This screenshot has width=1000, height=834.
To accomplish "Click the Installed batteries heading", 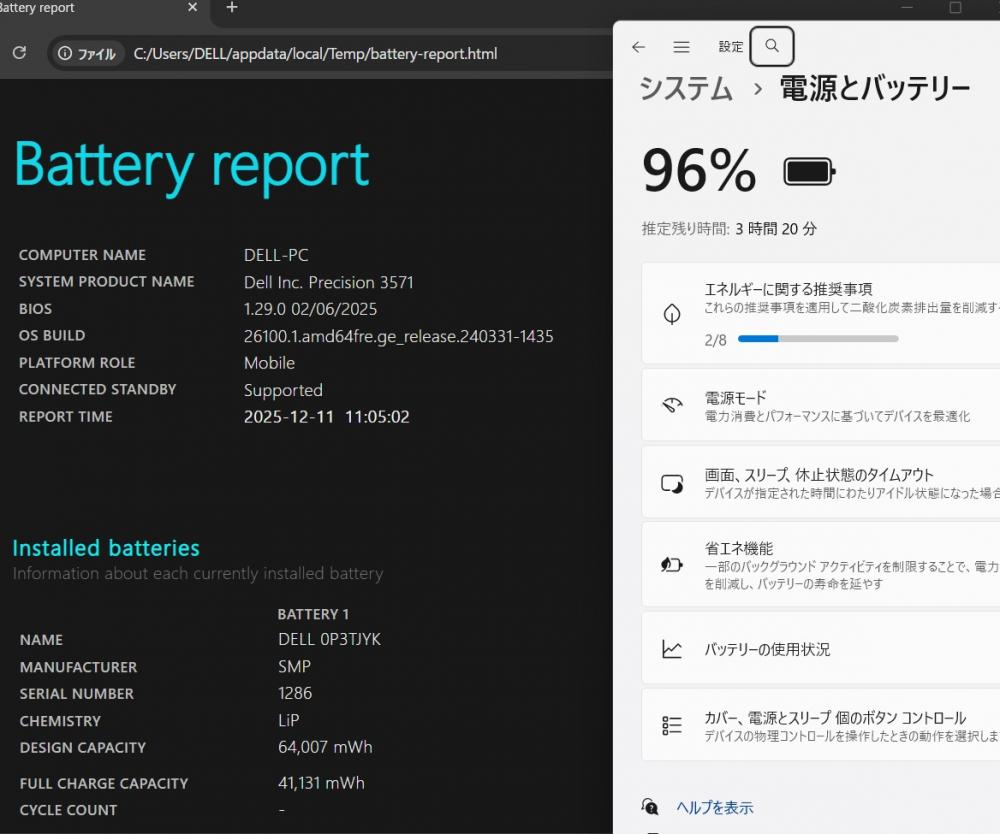I will pyautogui.click(x=106, y=548).
